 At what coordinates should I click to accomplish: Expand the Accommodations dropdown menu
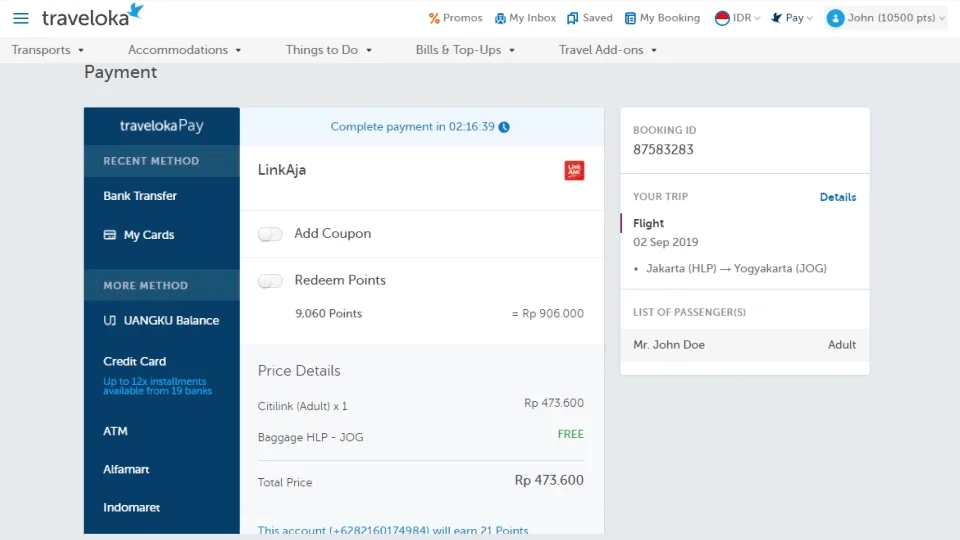[184, 50]
